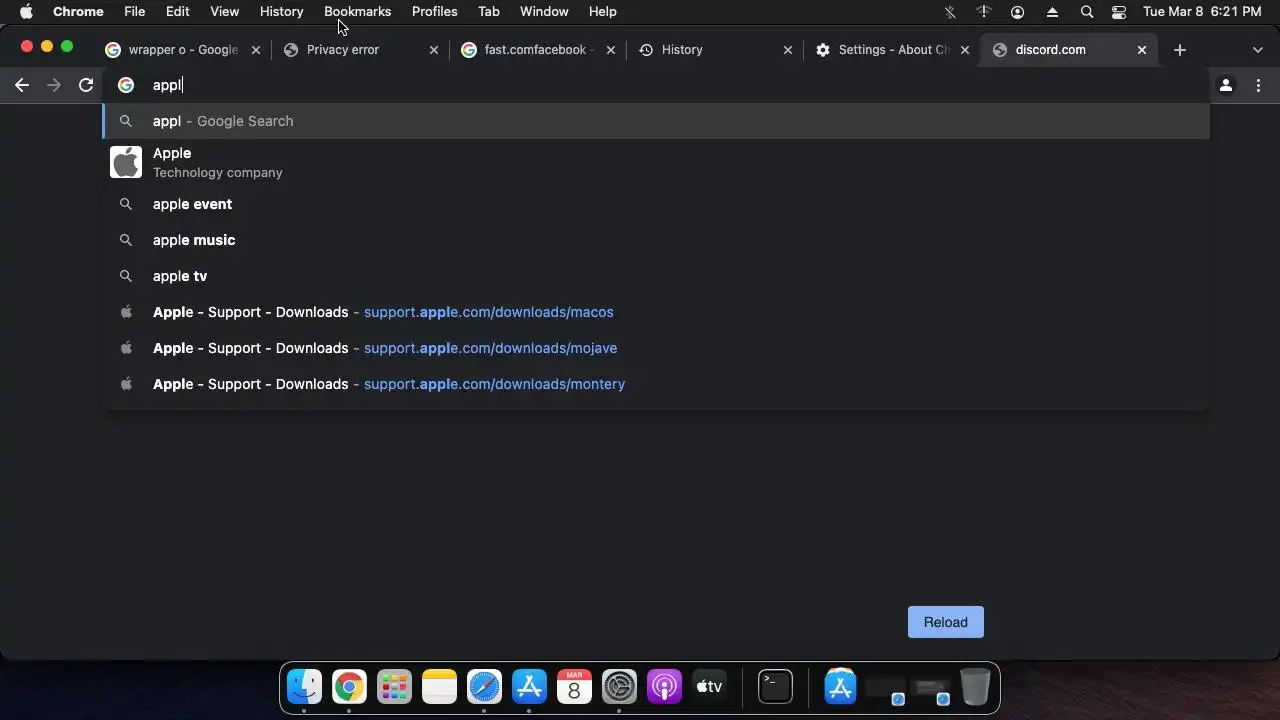Viewport: 1280px width, 720px height.
Task: Reload the page using the toolbar reload icon
Action: coord(86,85)
